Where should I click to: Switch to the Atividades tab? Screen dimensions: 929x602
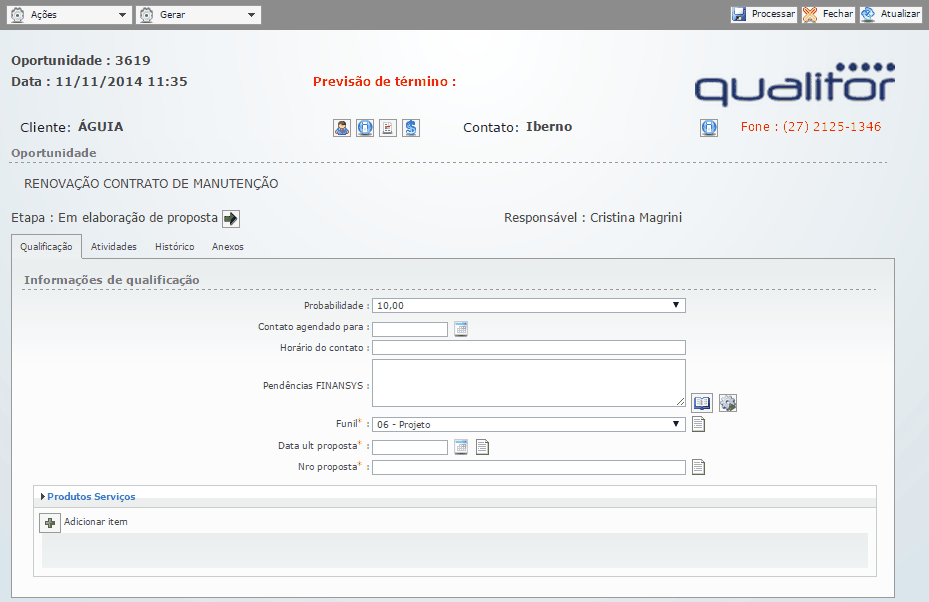point(114,247)
